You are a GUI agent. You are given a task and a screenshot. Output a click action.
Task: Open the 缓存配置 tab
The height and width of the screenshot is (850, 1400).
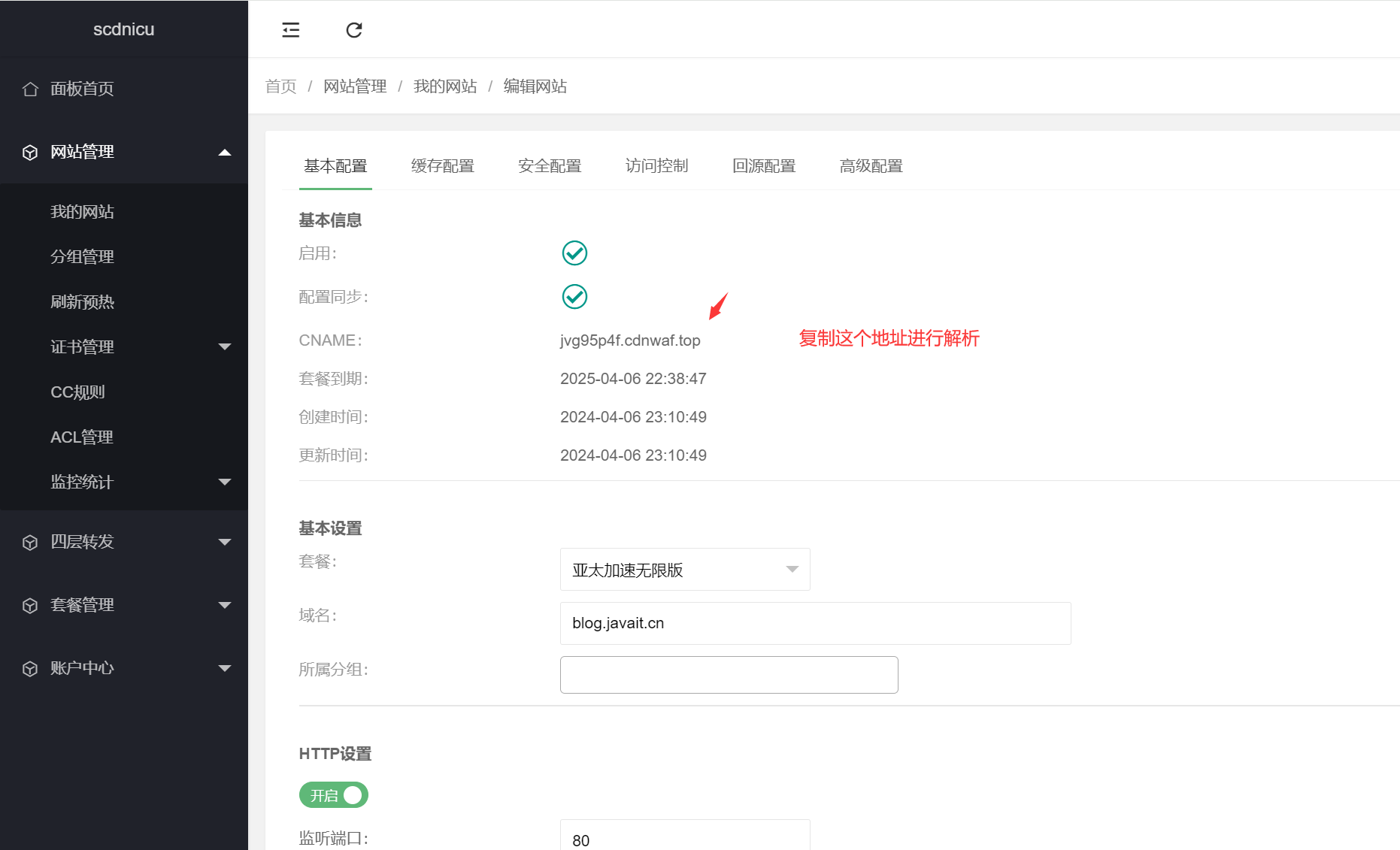442,166
